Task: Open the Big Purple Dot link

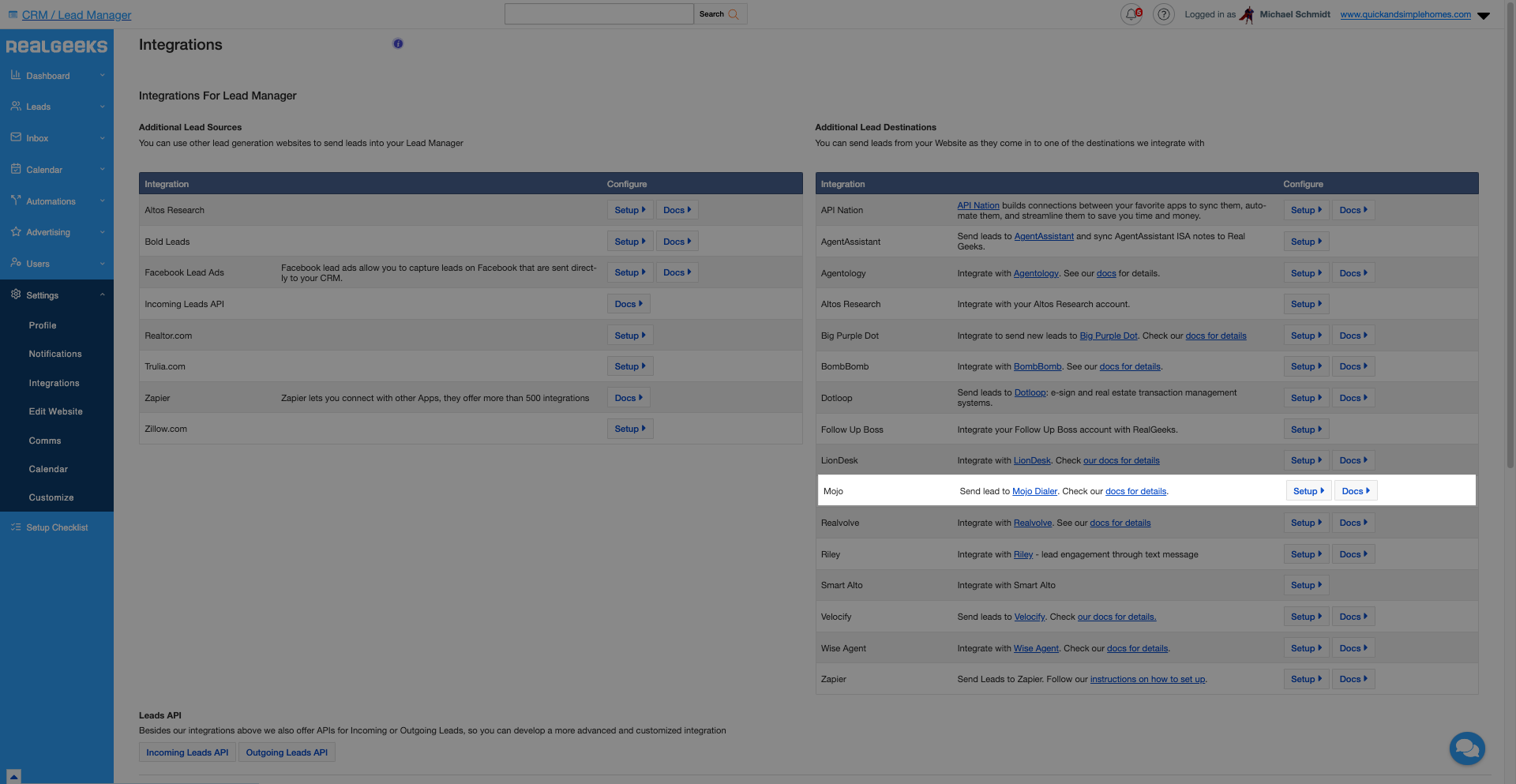Action: (x=1109, y=336)
